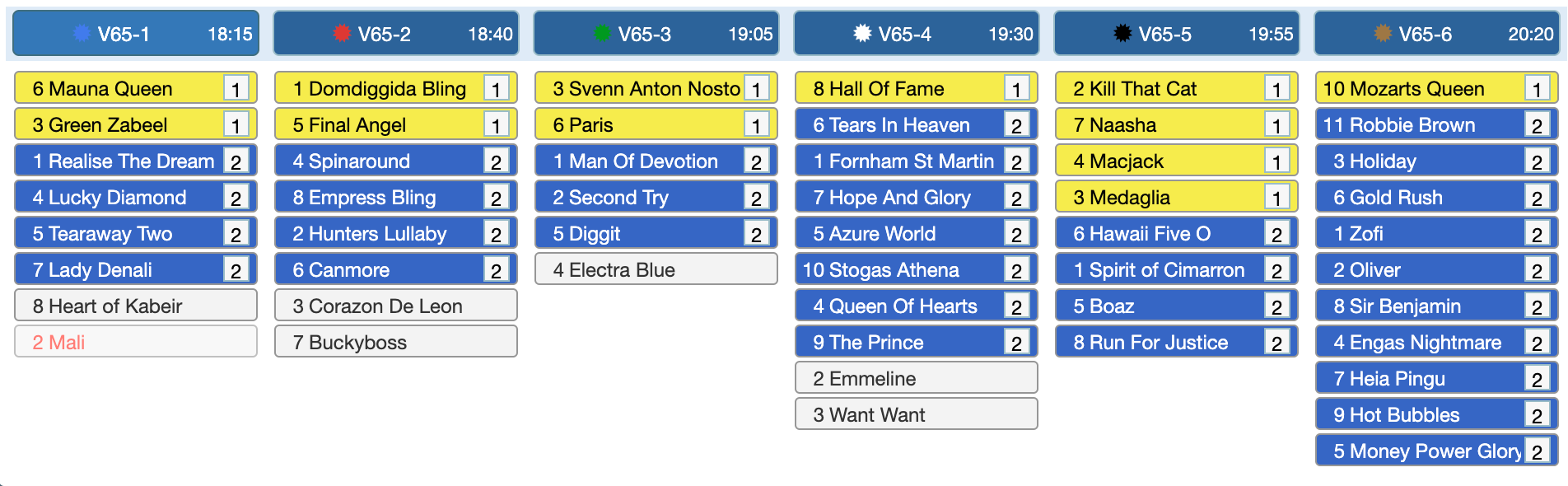Click the brown star icon of V65-6

[x=1383, y=33]
